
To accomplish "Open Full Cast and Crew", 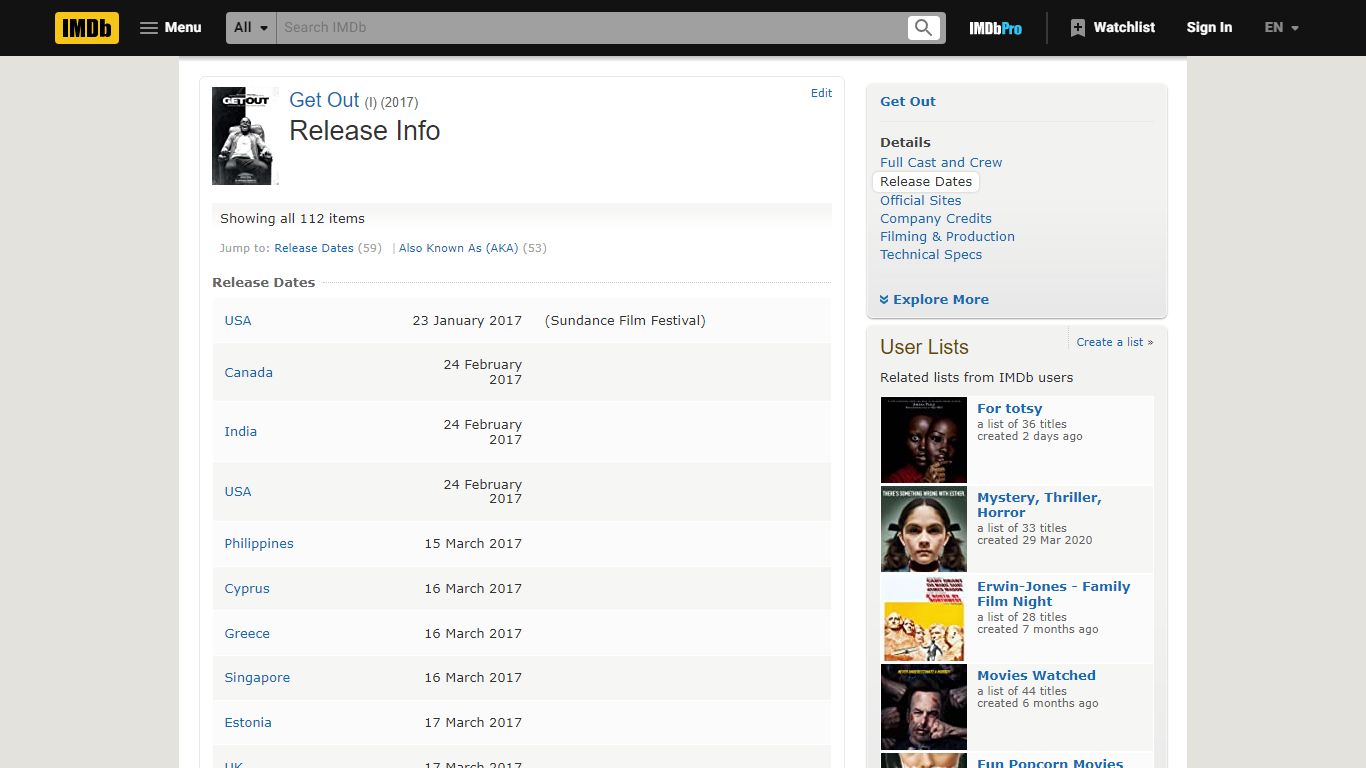I will pyautogui.click(x=941, y=163).
